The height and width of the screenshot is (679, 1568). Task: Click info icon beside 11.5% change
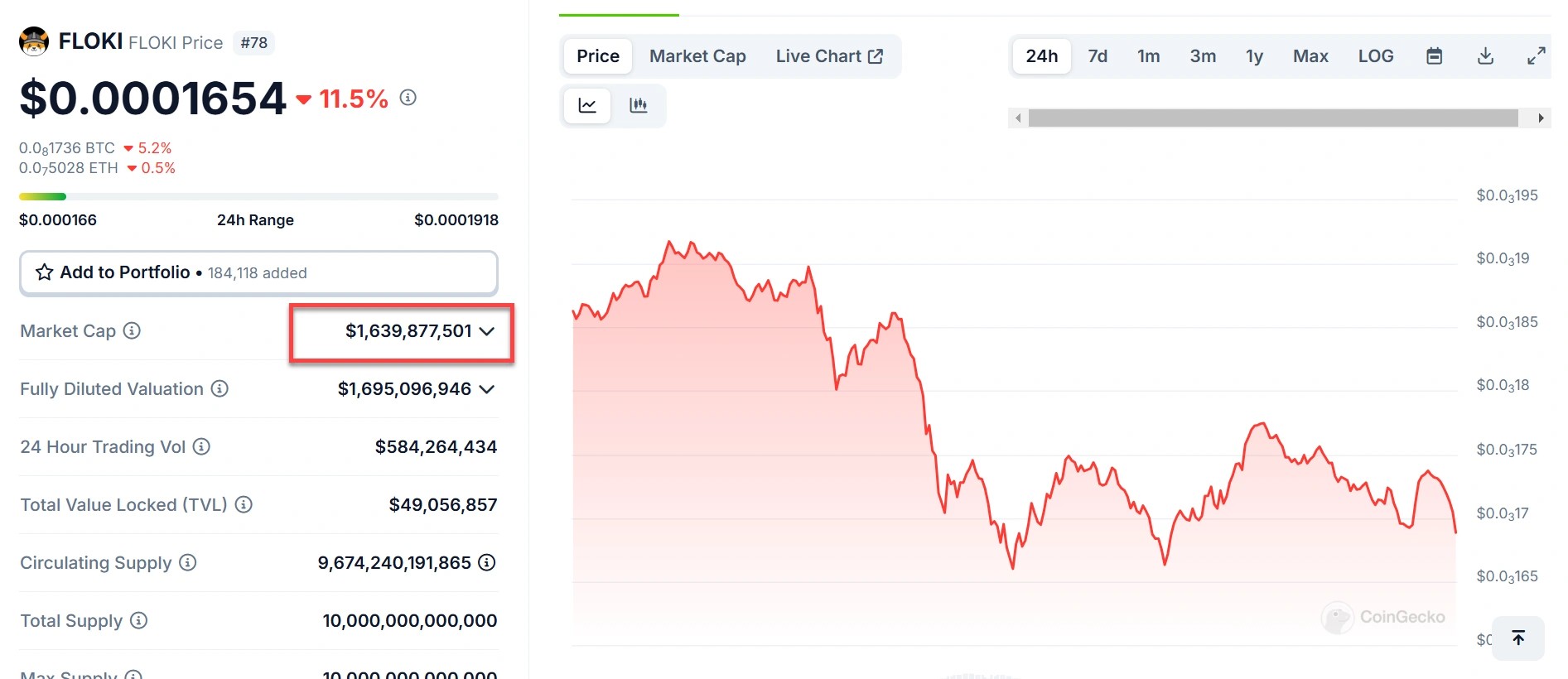click(408, 98)
